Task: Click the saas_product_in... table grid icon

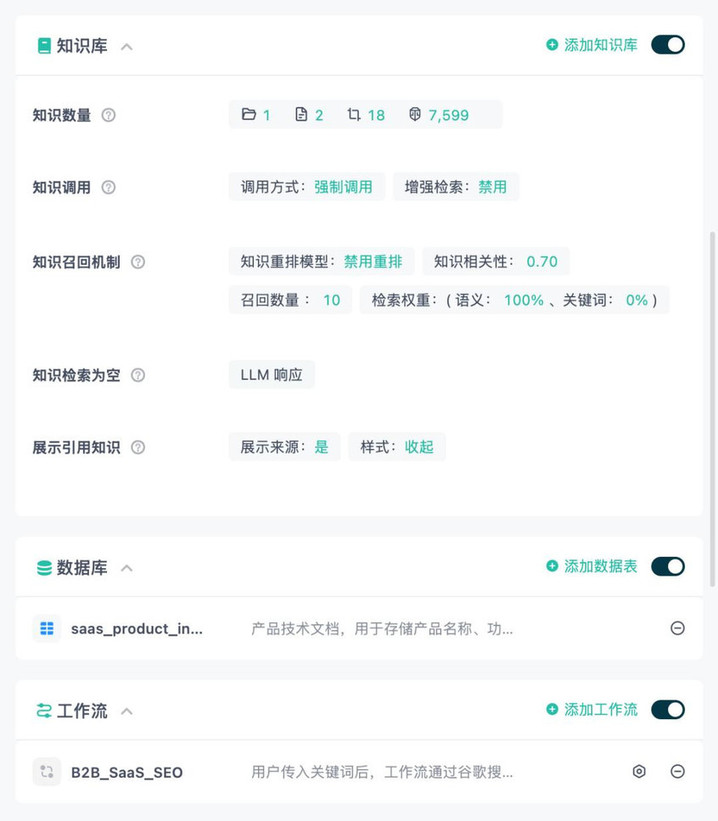Action: tap(47, 628)
